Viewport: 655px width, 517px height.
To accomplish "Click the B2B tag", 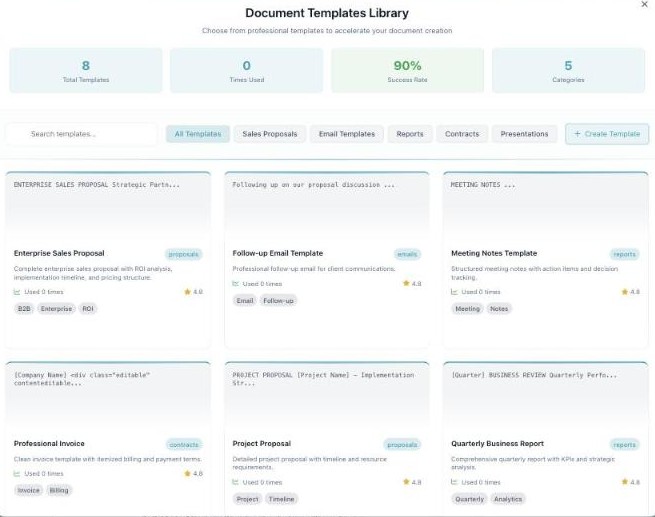I will tap(24, 309).
